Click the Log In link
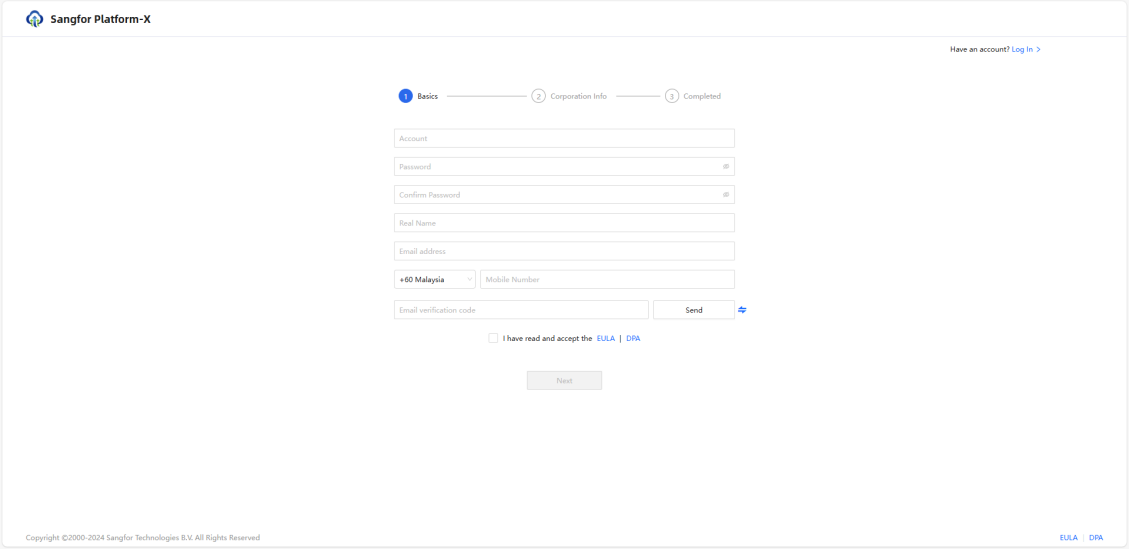Viewport: 1129px width, 549px height. pos(1026,50)
